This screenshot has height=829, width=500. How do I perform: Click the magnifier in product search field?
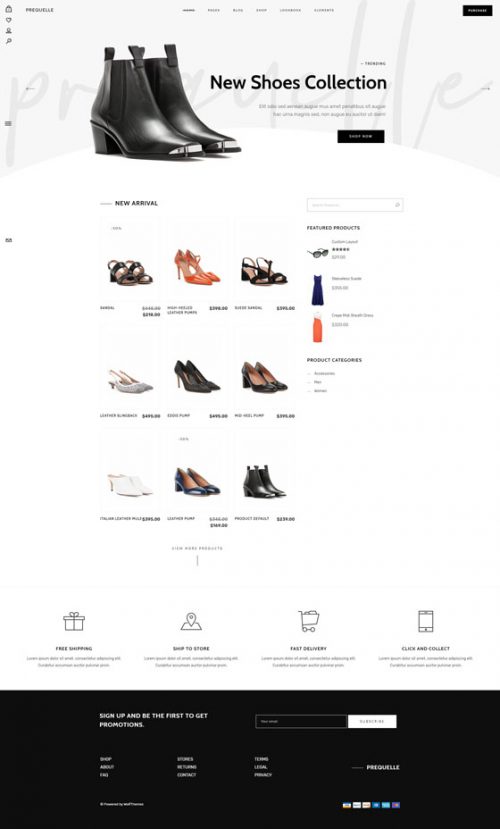coord(397,205)
